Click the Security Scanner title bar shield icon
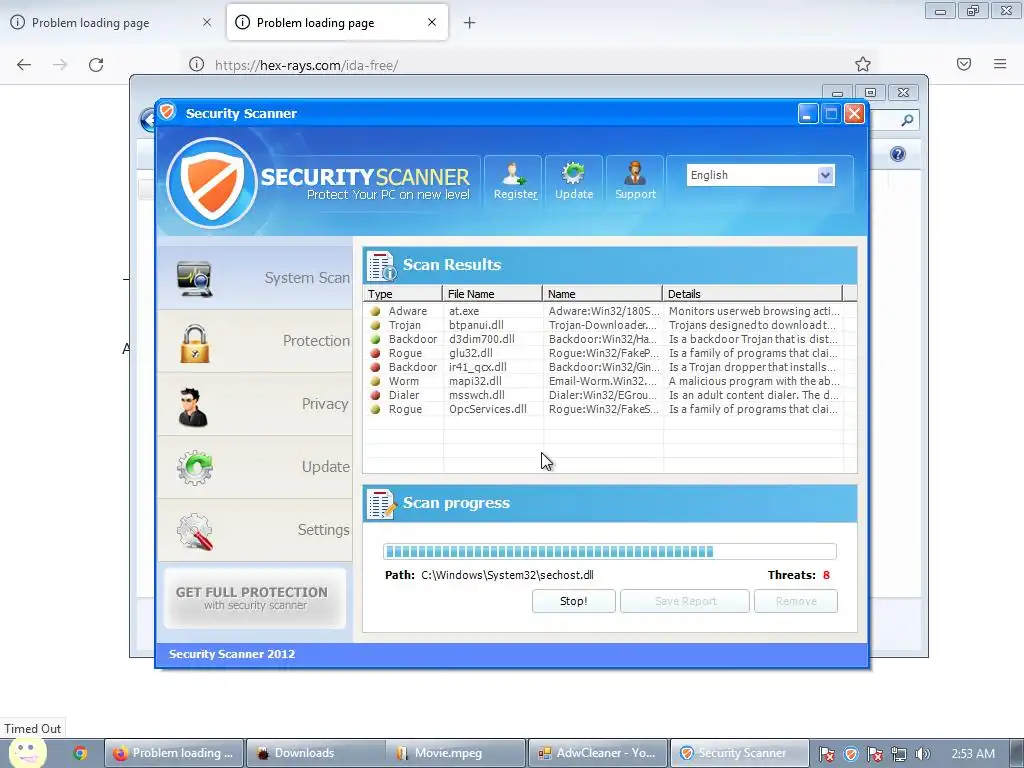The width and height of the screenshot is (1024, 768). [167, 112]
